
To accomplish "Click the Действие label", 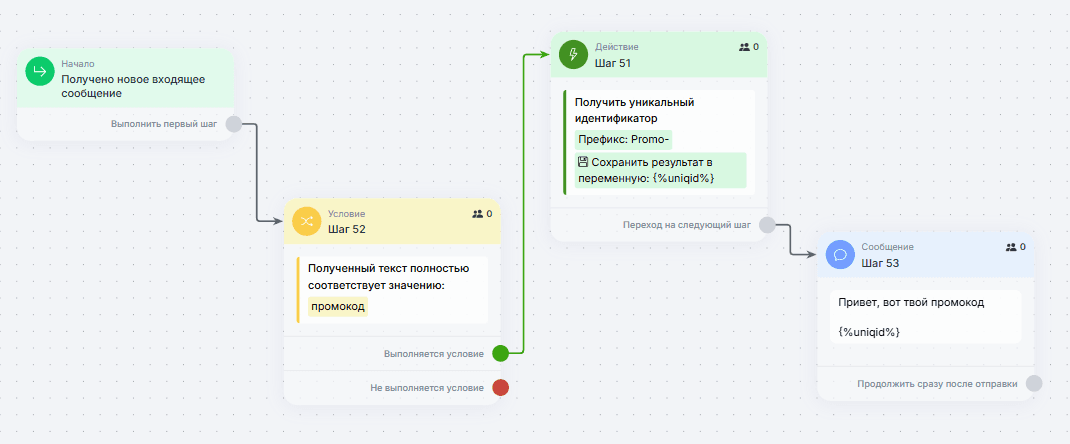I will click(x=617, y=47).
